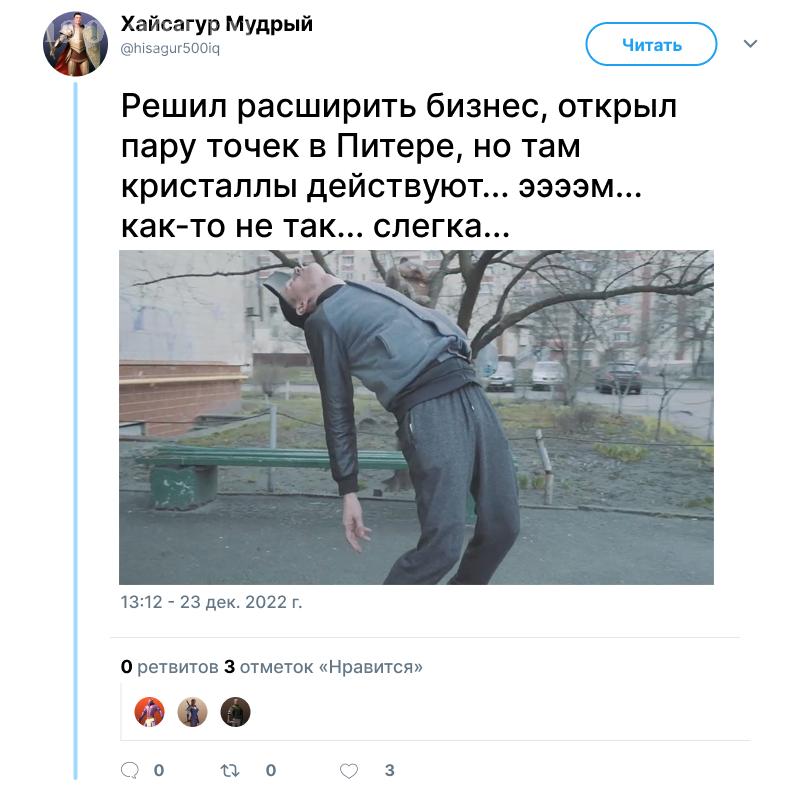Expand tweet options chevron menu
This screenshot has width=800, height=800.
click(750, 44)
